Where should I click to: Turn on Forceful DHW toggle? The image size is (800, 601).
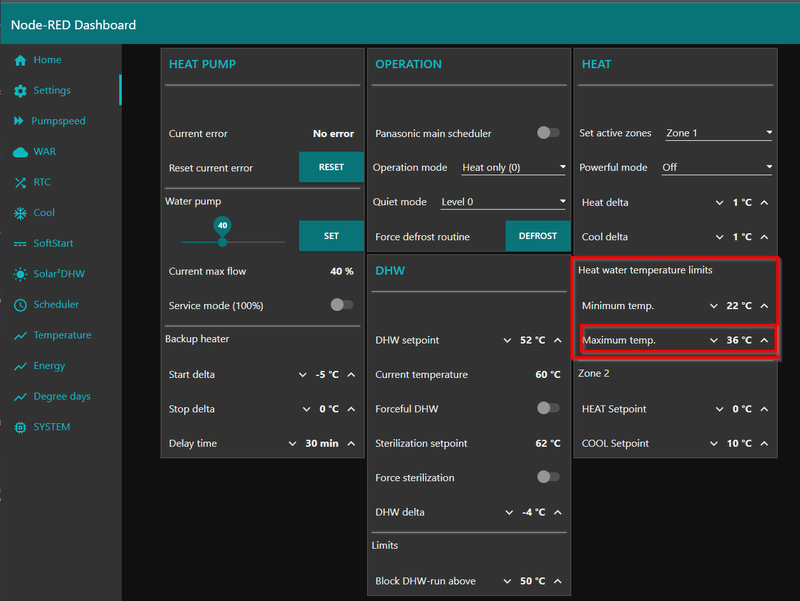point(548,408)
